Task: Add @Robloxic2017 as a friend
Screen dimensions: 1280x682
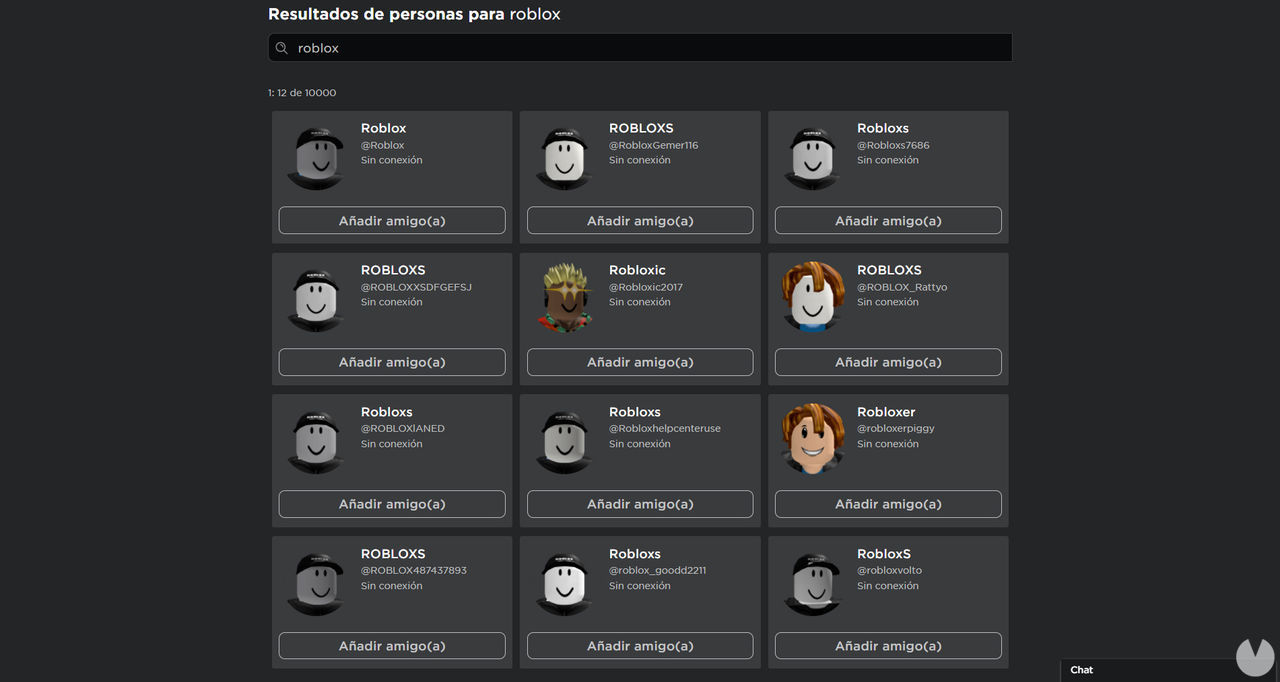Action: (x=640, y=362)
